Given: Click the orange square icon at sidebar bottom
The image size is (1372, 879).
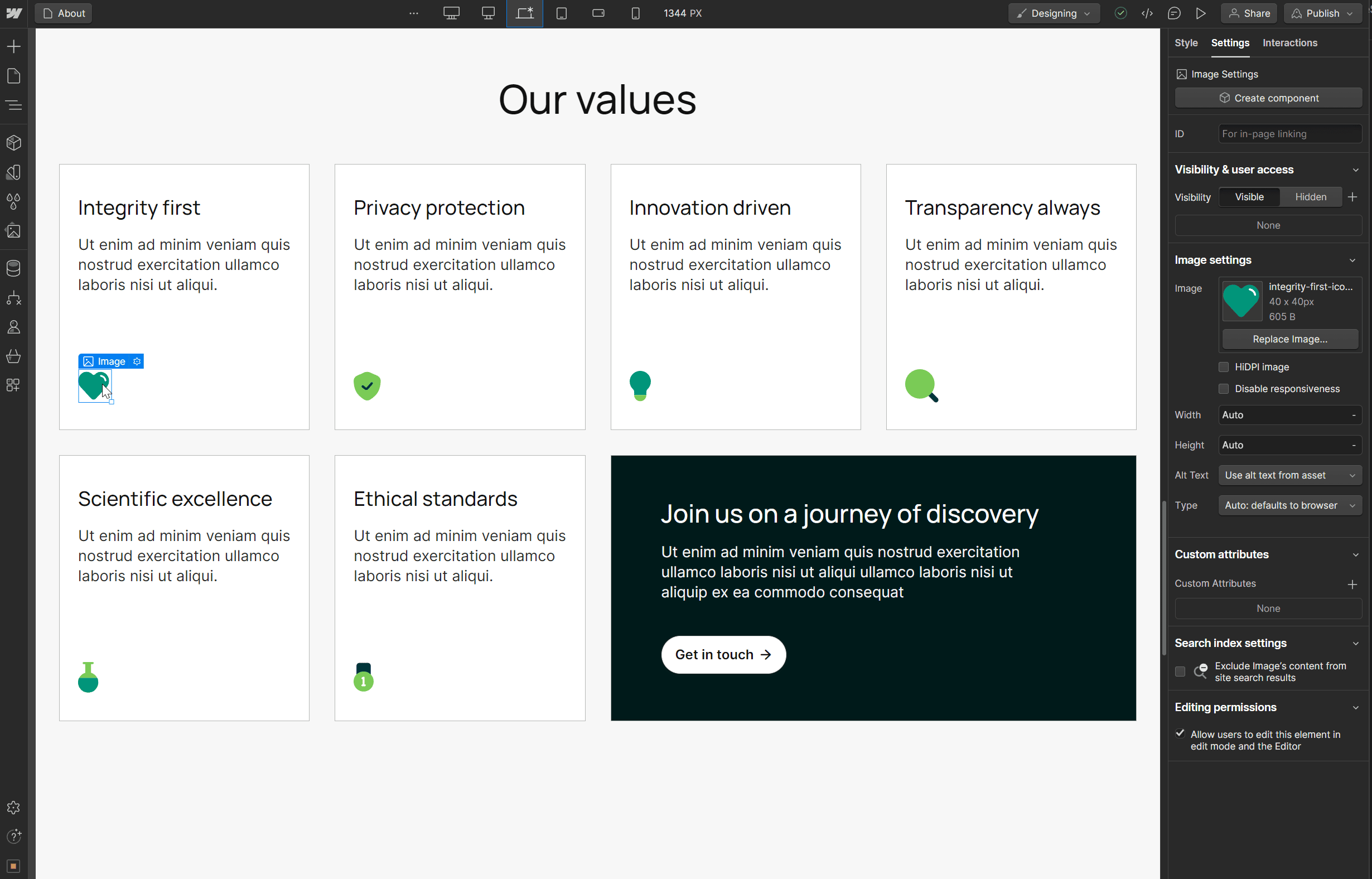Looking at the screenshot, I should pyautogui.click(x=14, y=866).
